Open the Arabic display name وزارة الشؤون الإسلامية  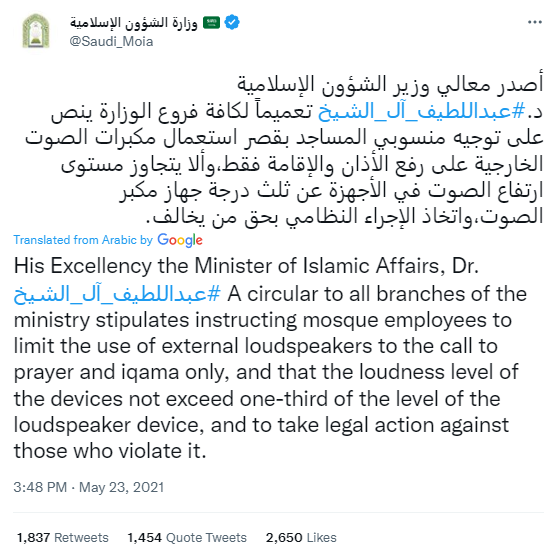(134, 23)
